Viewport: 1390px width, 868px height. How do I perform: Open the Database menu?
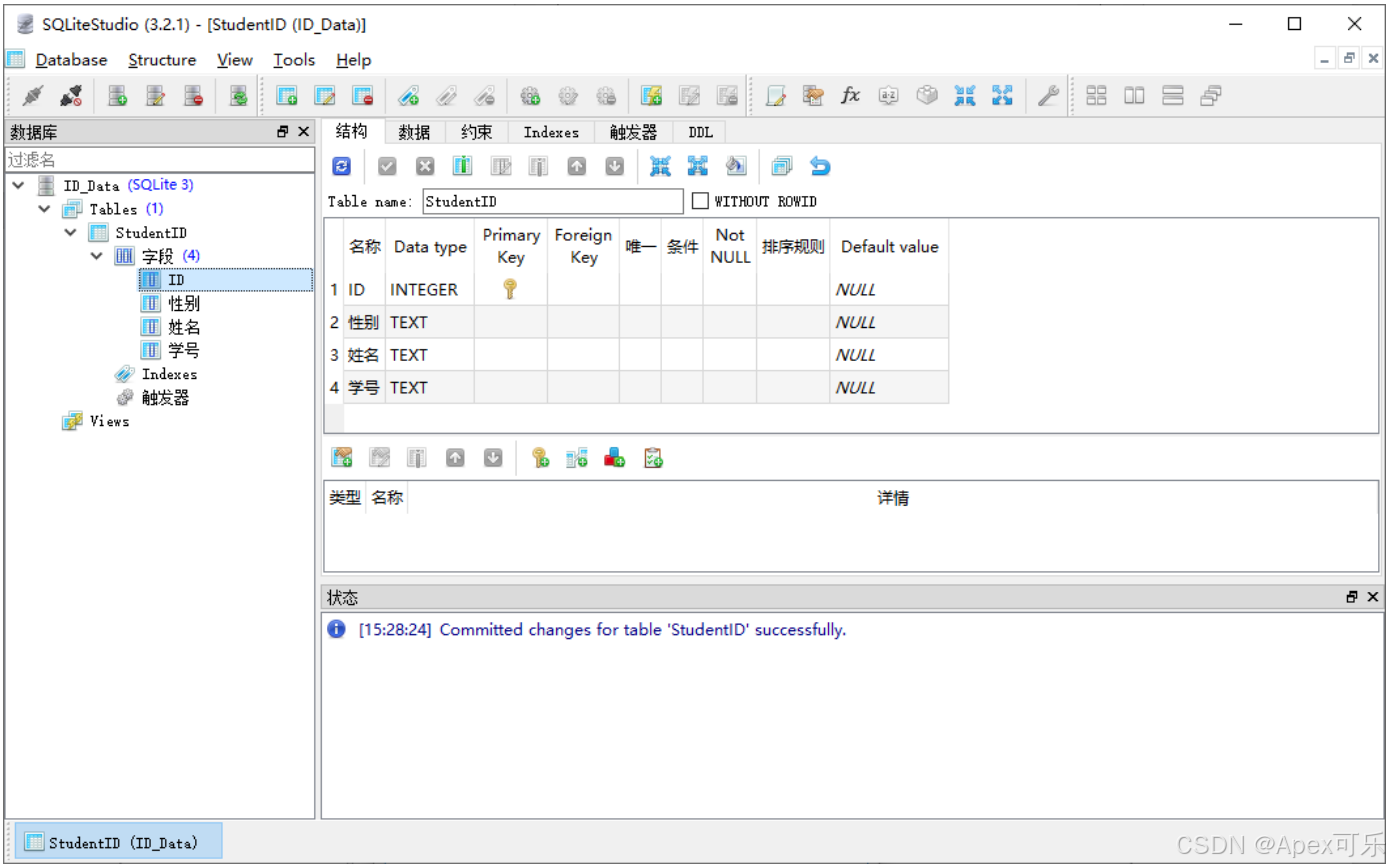coord(71,60)
